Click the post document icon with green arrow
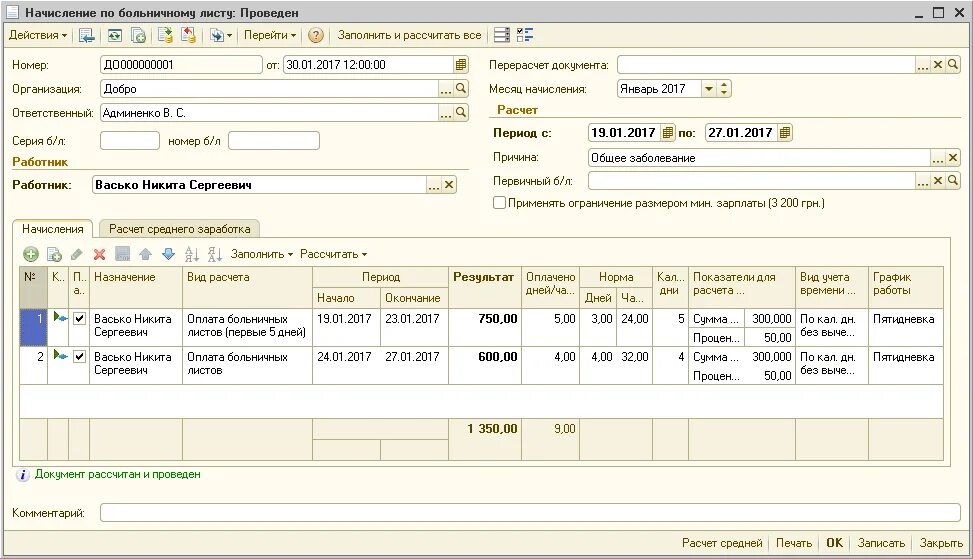Screen dimensions: 973x559 pyautogui.click(x=165, y=35)
